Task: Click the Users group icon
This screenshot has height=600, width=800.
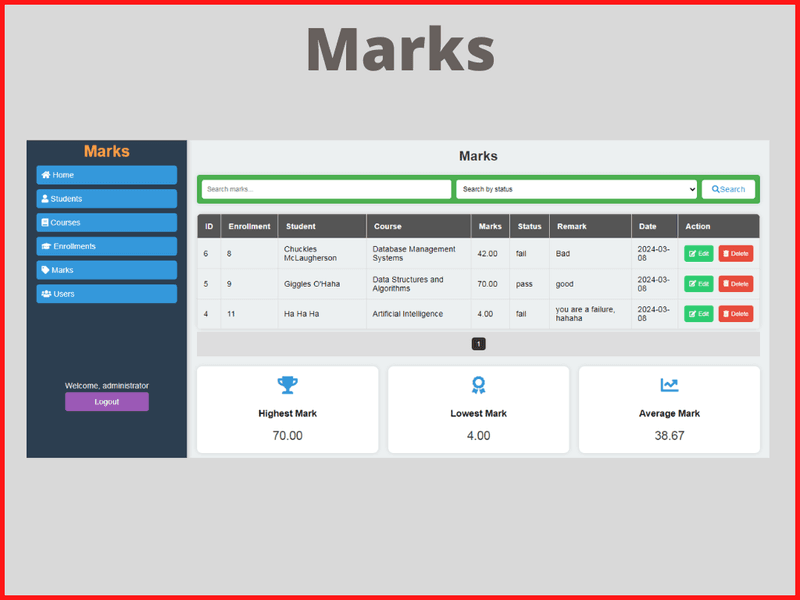Action: point(46,294)
